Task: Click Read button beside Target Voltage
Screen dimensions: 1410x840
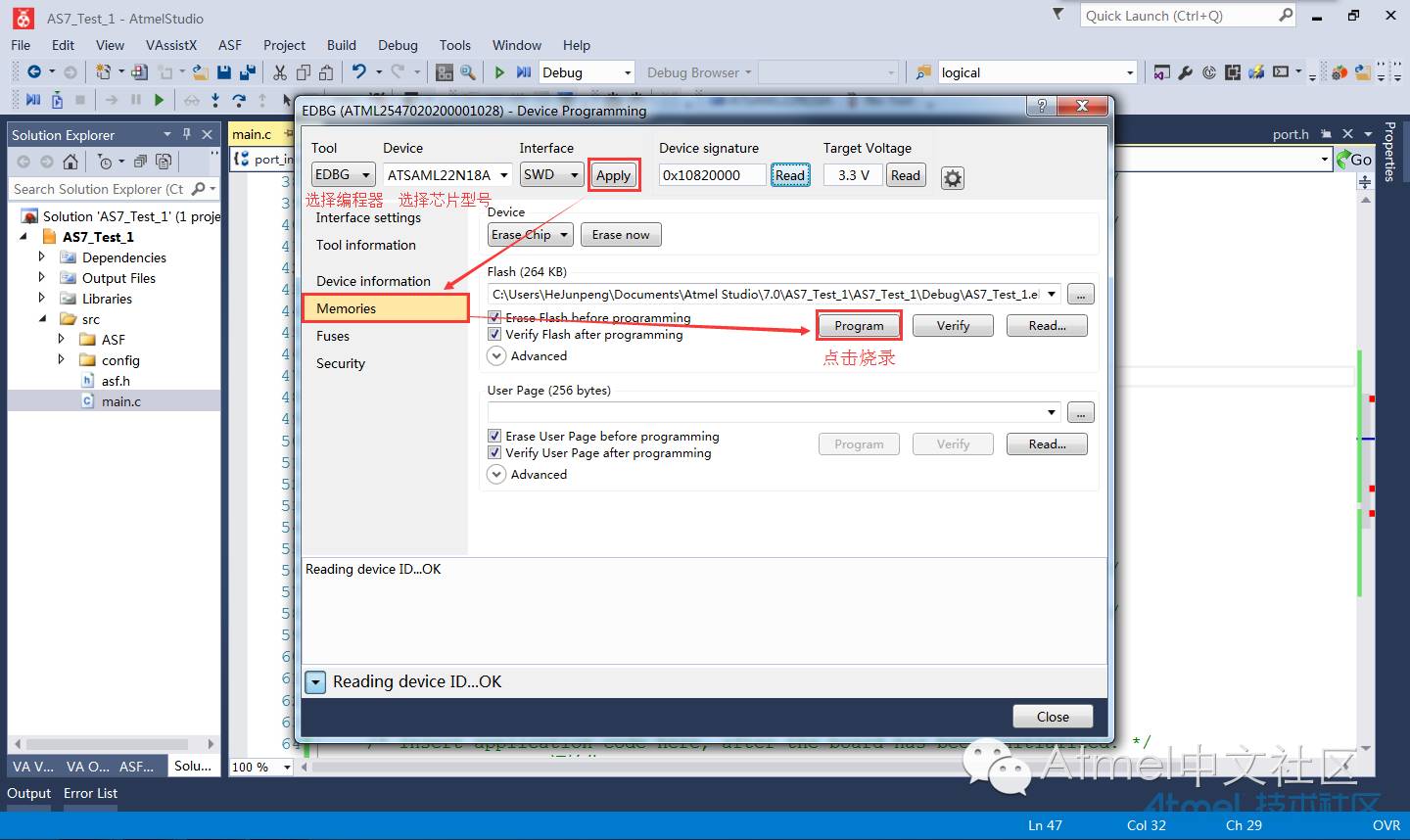Action: (906, 175)
